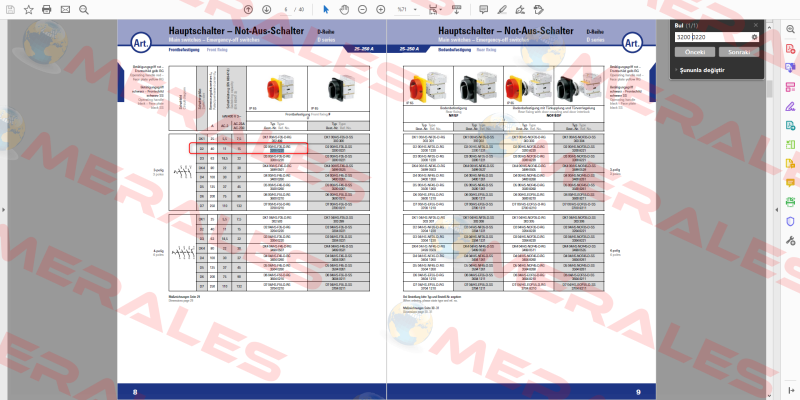Open the purple Fill & Sign sidebar tool
The image size is (800, 400).
(790, 106)
